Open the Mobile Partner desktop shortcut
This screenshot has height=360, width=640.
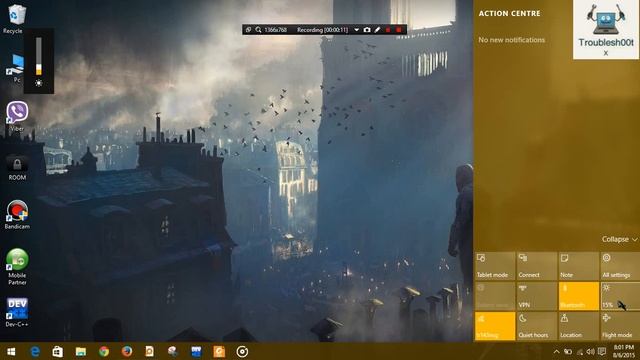coord(17,267)
